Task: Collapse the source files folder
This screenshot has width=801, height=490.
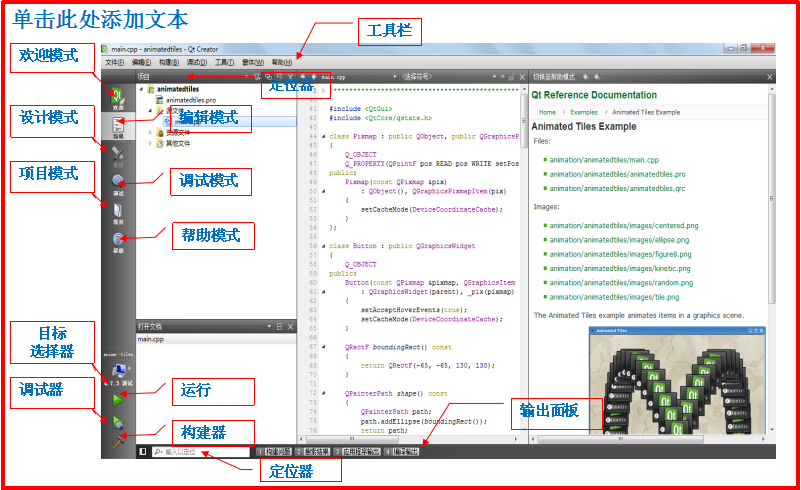Action: point(150,110)
